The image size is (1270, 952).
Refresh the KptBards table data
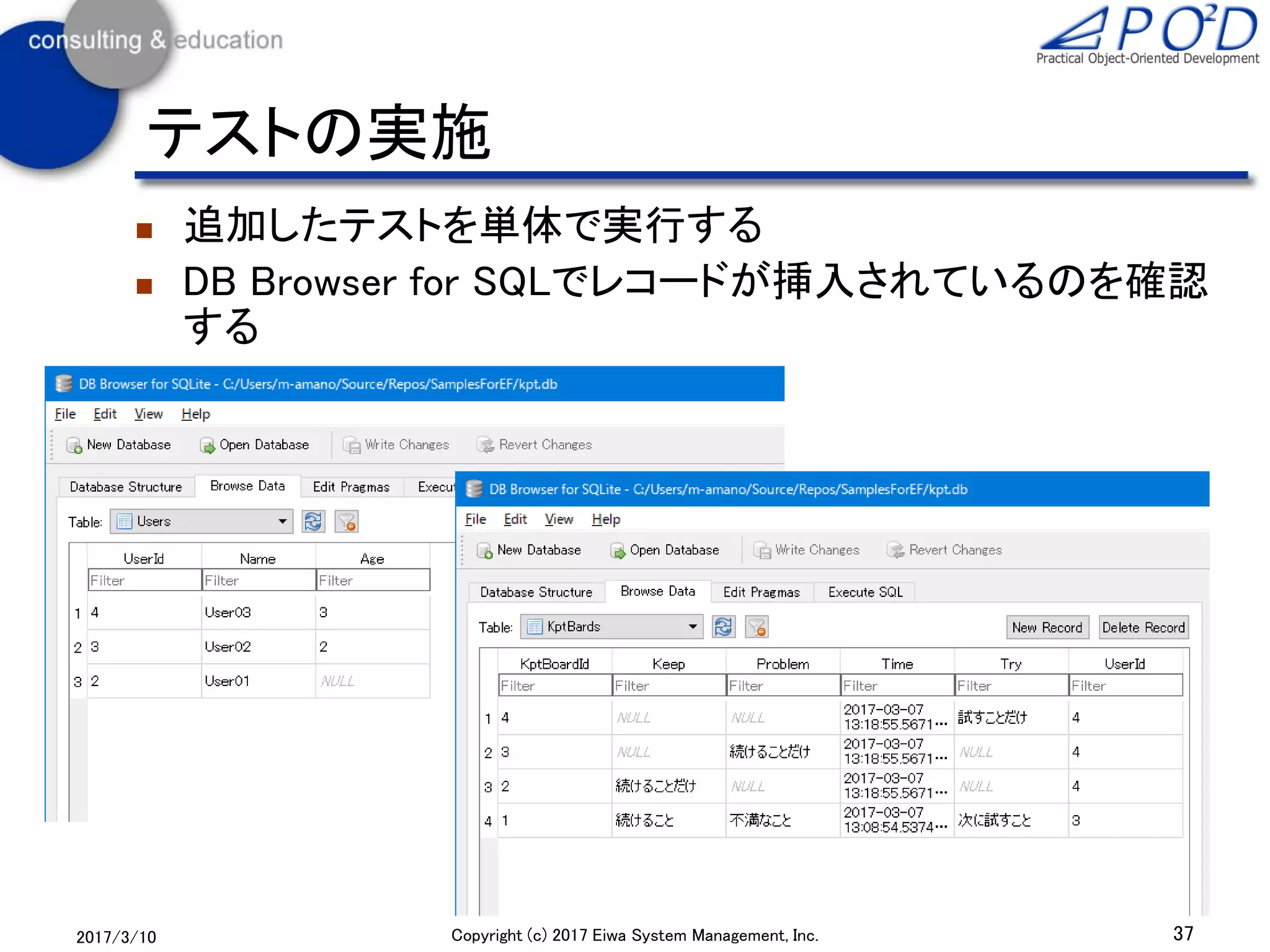pos(724,627)
